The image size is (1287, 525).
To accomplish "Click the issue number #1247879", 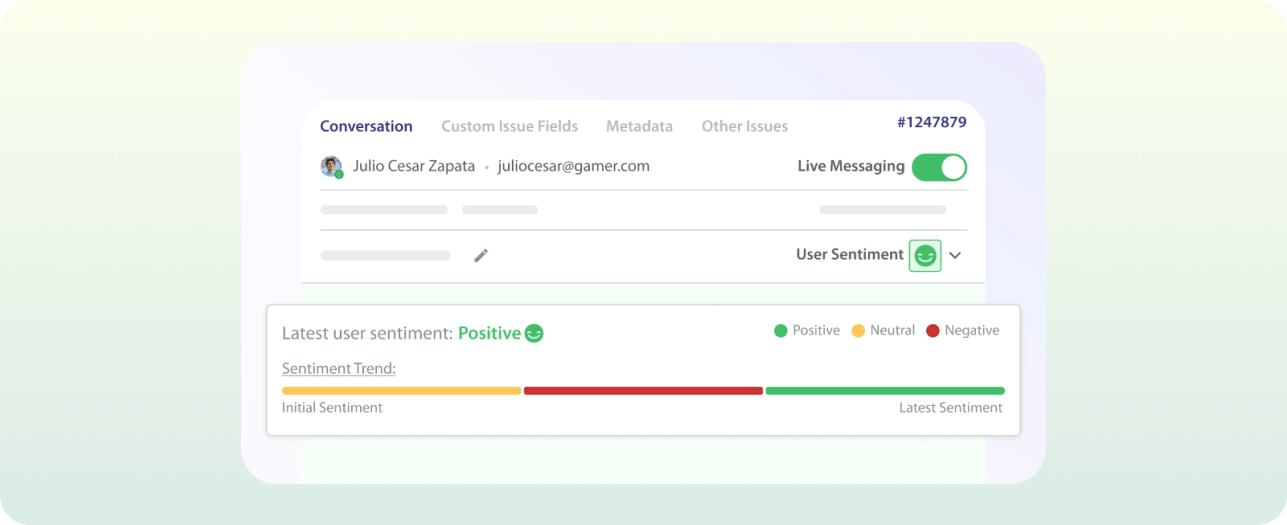I will (931, 122).
